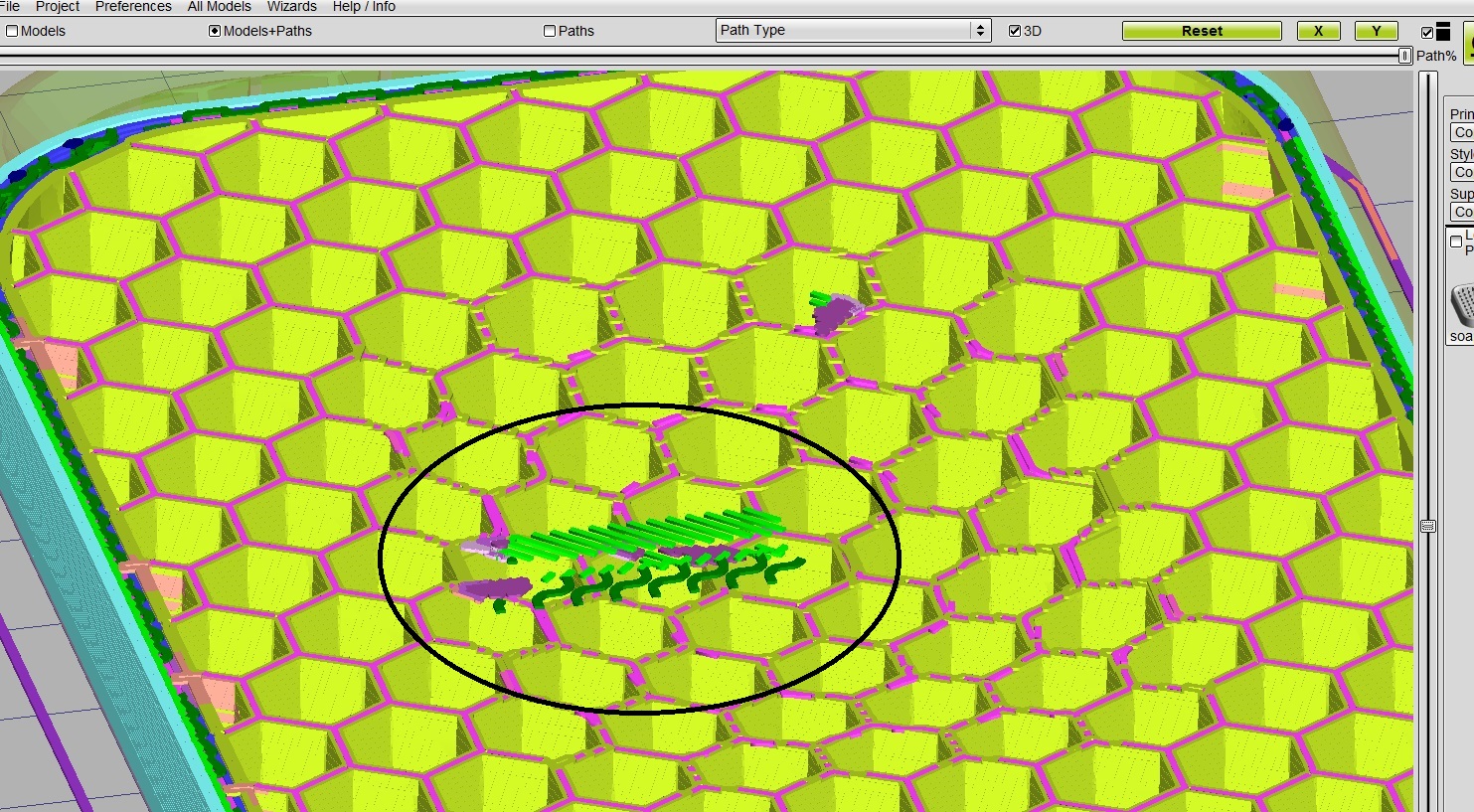Image resolution: width=1474 pixels, height=812 pixels.
Task: Click the Reset view button
Action: pos(1202,31)
